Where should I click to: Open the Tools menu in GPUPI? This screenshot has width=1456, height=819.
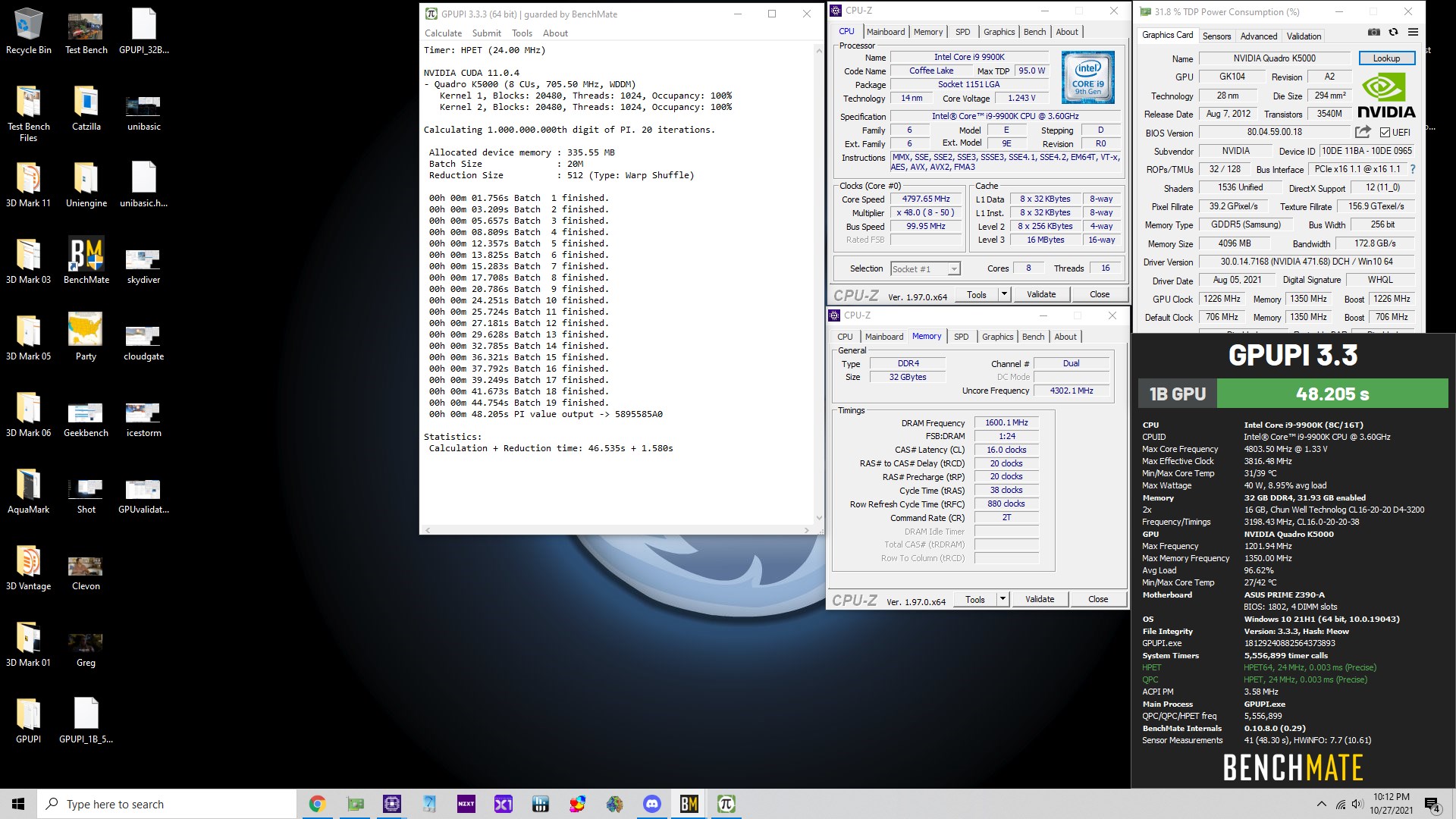522,33
